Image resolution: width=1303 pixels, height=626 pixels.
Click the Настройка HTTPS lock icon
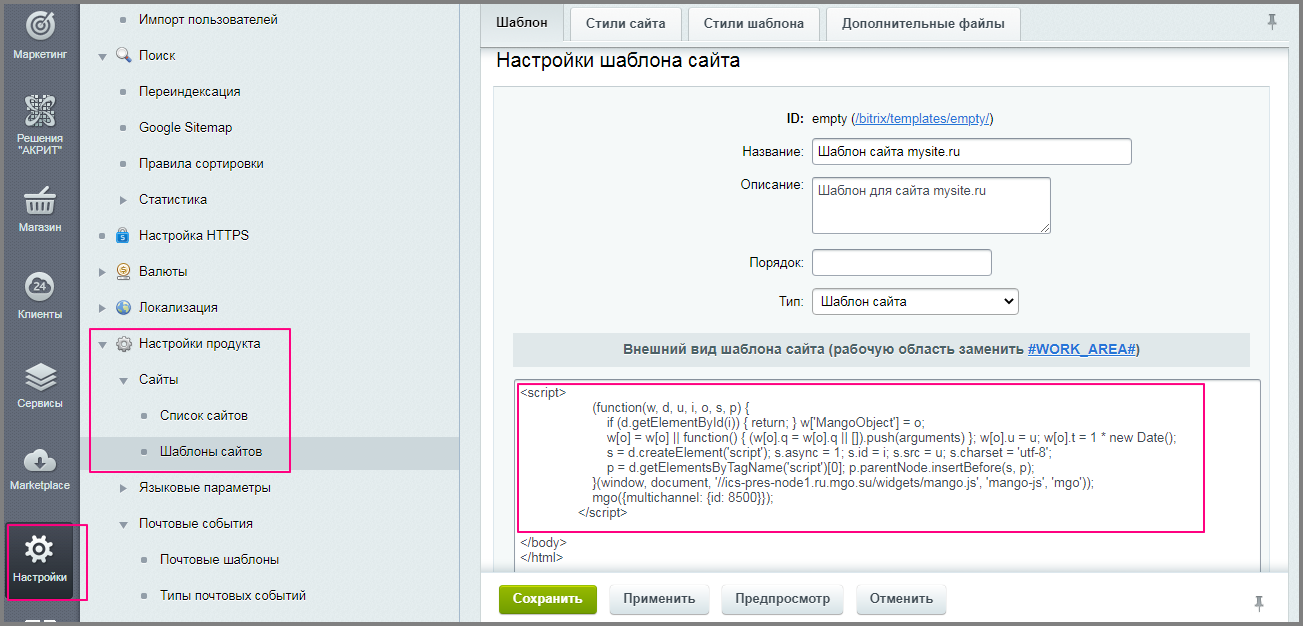pos(123,235)
